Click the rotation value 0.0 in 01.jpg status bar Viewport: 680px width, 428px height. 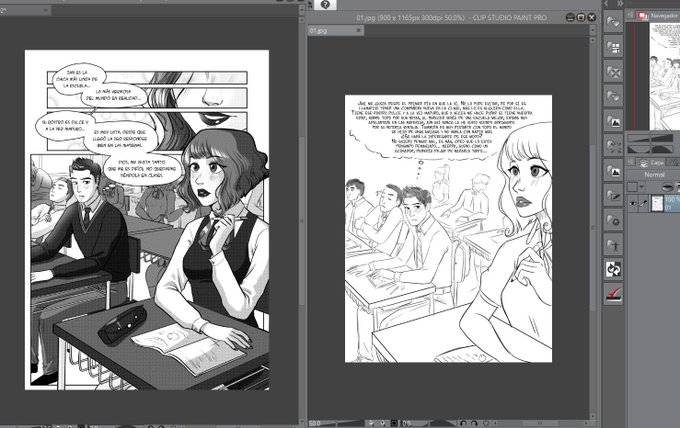click(x=406, y=423)
